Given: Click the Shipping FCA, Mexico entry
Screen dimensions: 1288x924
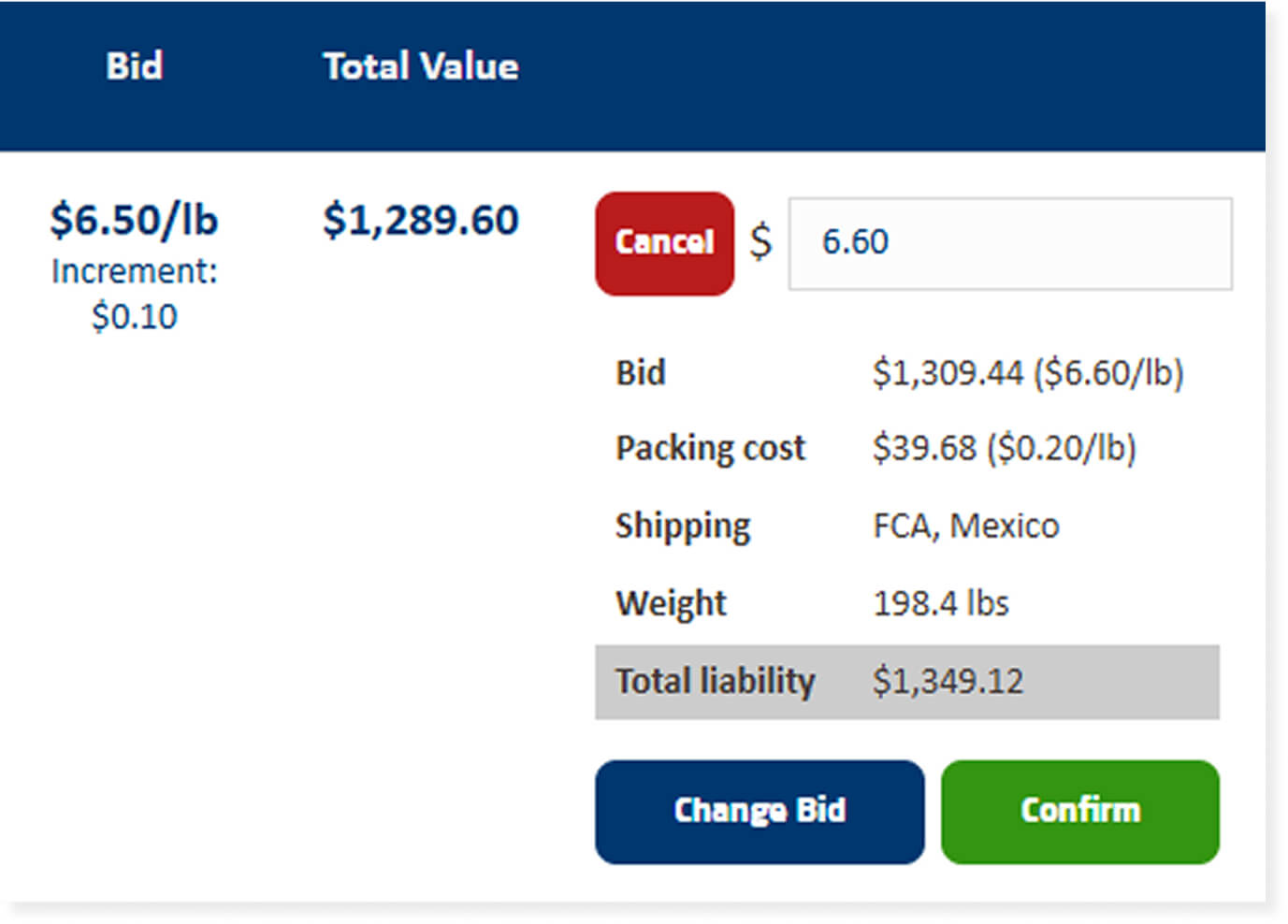Looking at the screenshot, I should tap(837, 525).
